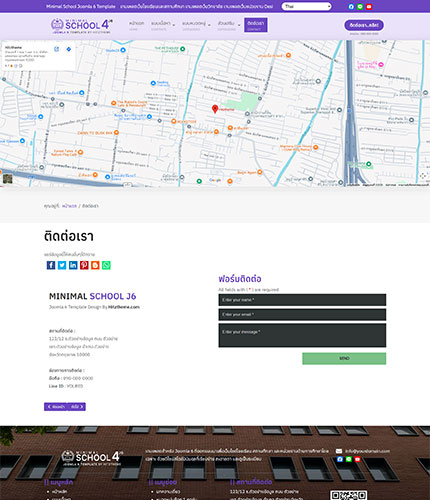This screenshot has width=430, height=500.
Task: Select the highlighted Contact menu tab
Action: click(x=256, y=25)
